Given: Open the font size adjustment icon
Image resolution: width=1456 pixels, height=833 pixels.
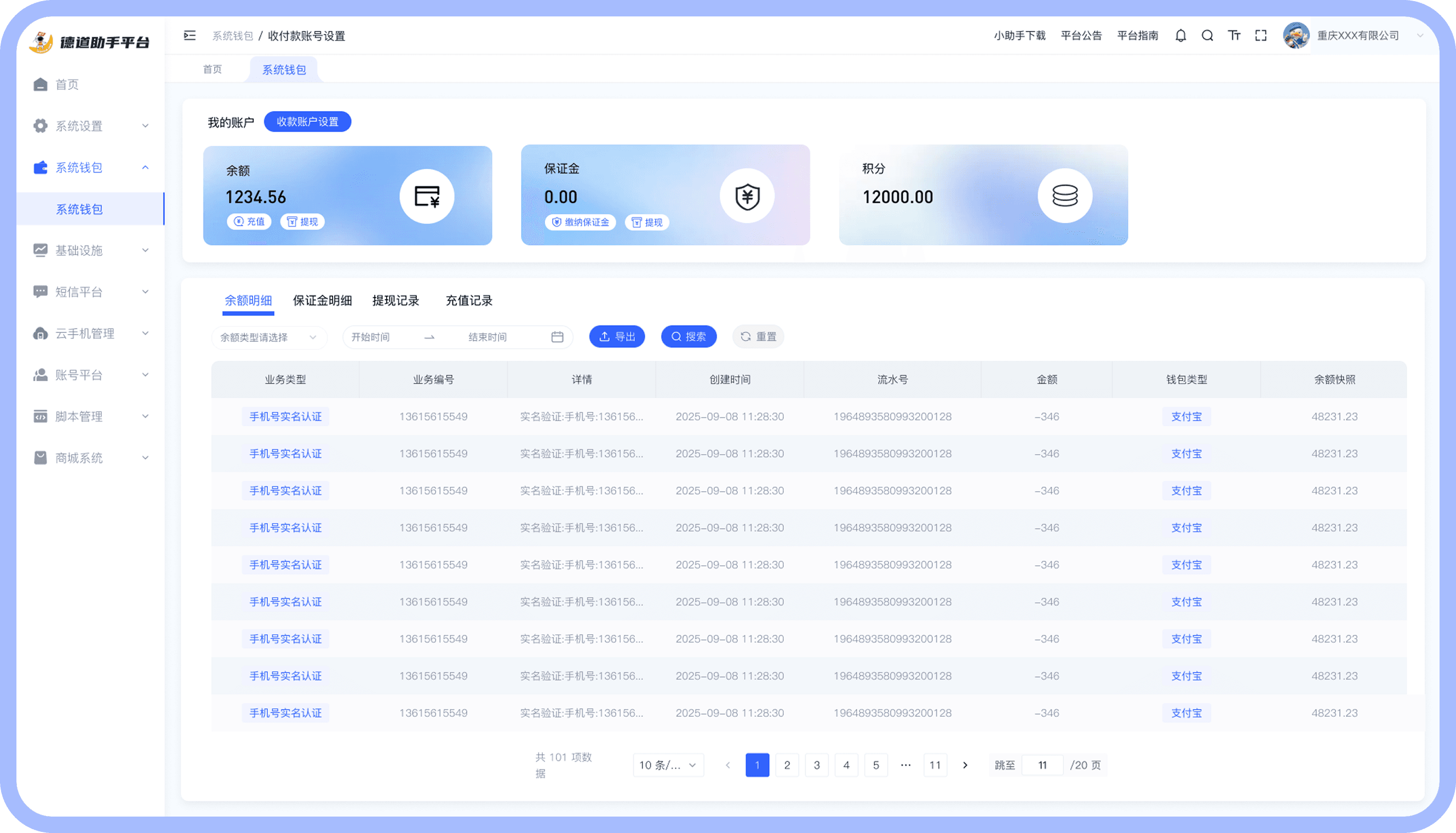Looking at the screenshot, I should click(1234, 36).
